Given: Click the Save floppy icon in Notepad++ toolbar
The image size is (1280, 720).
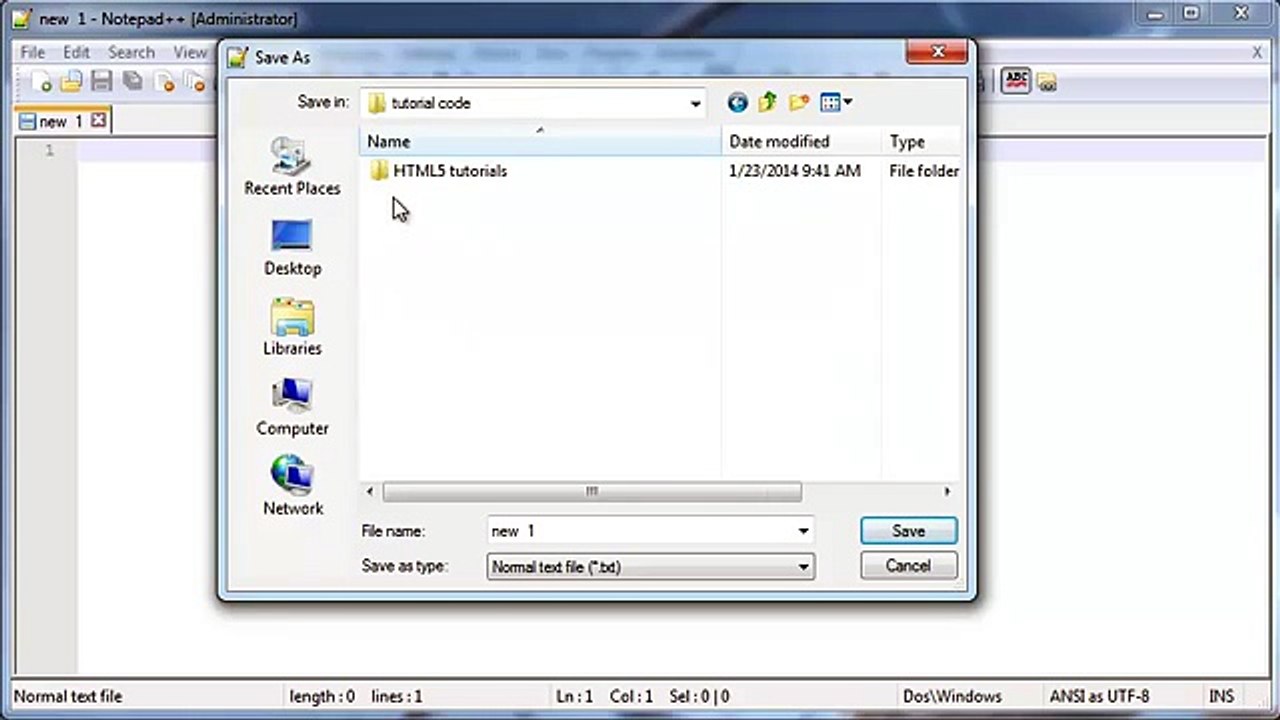Looking at the screenshot, I should [x=101, y=82].
